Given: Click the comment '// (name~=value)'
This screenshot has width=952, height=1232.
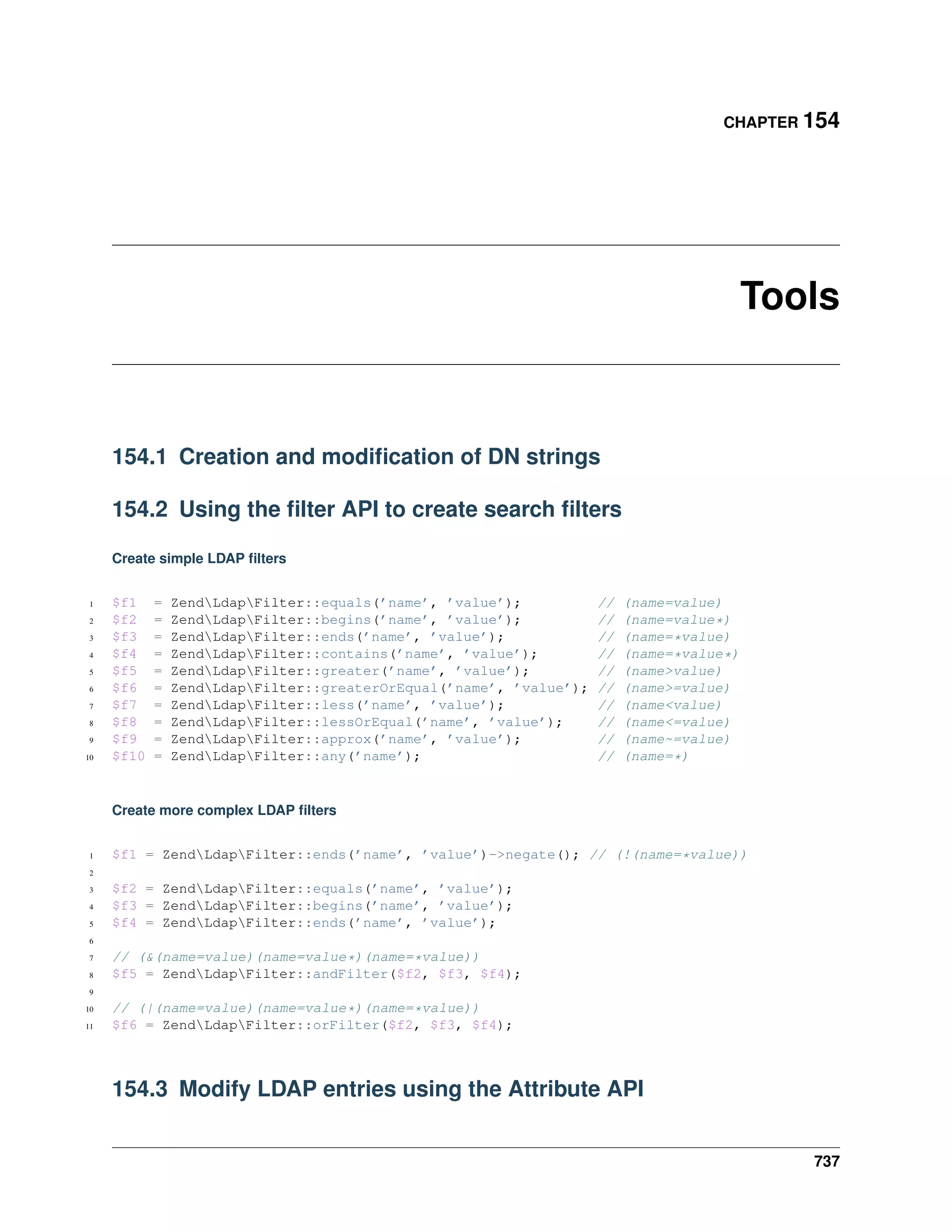Looking at the screenshot, I should click(664, 740).
